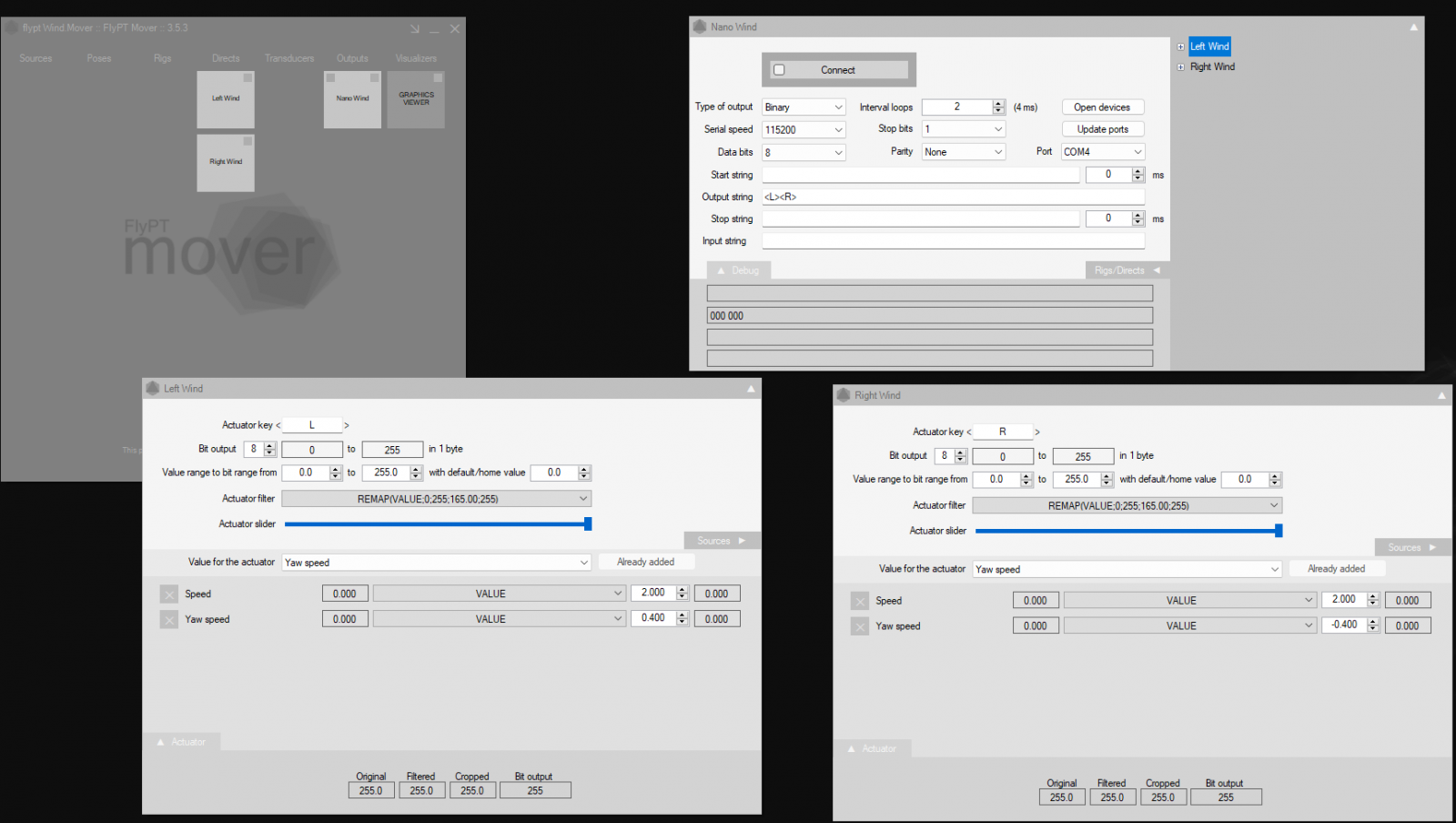
Task: Open the Actuator filter dropdown in Right Wind
Action: (1127, 505)
